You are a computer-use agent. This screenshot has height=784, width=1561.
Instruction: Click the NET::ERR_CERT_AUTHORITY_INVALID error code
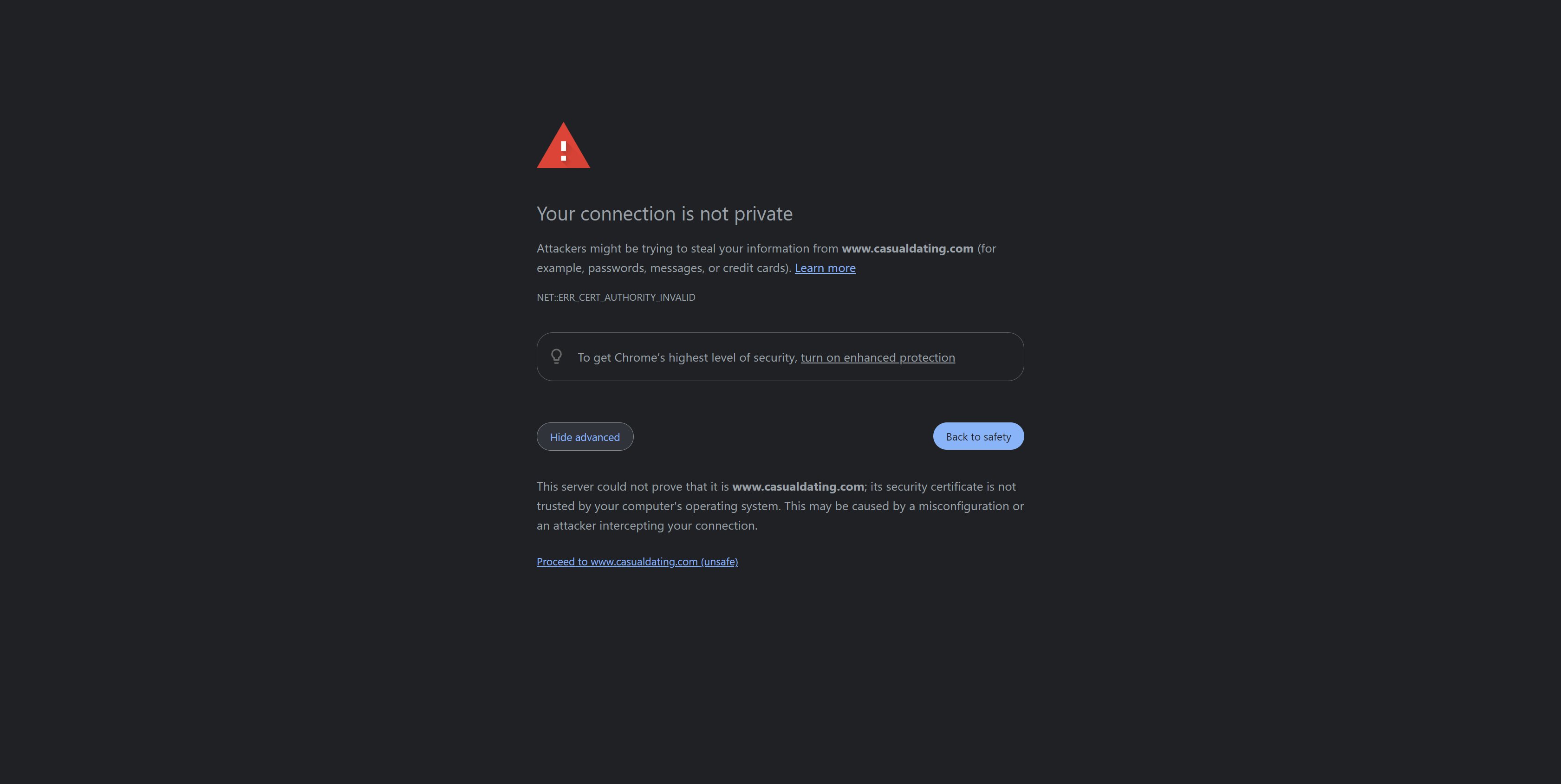[616, 298]
